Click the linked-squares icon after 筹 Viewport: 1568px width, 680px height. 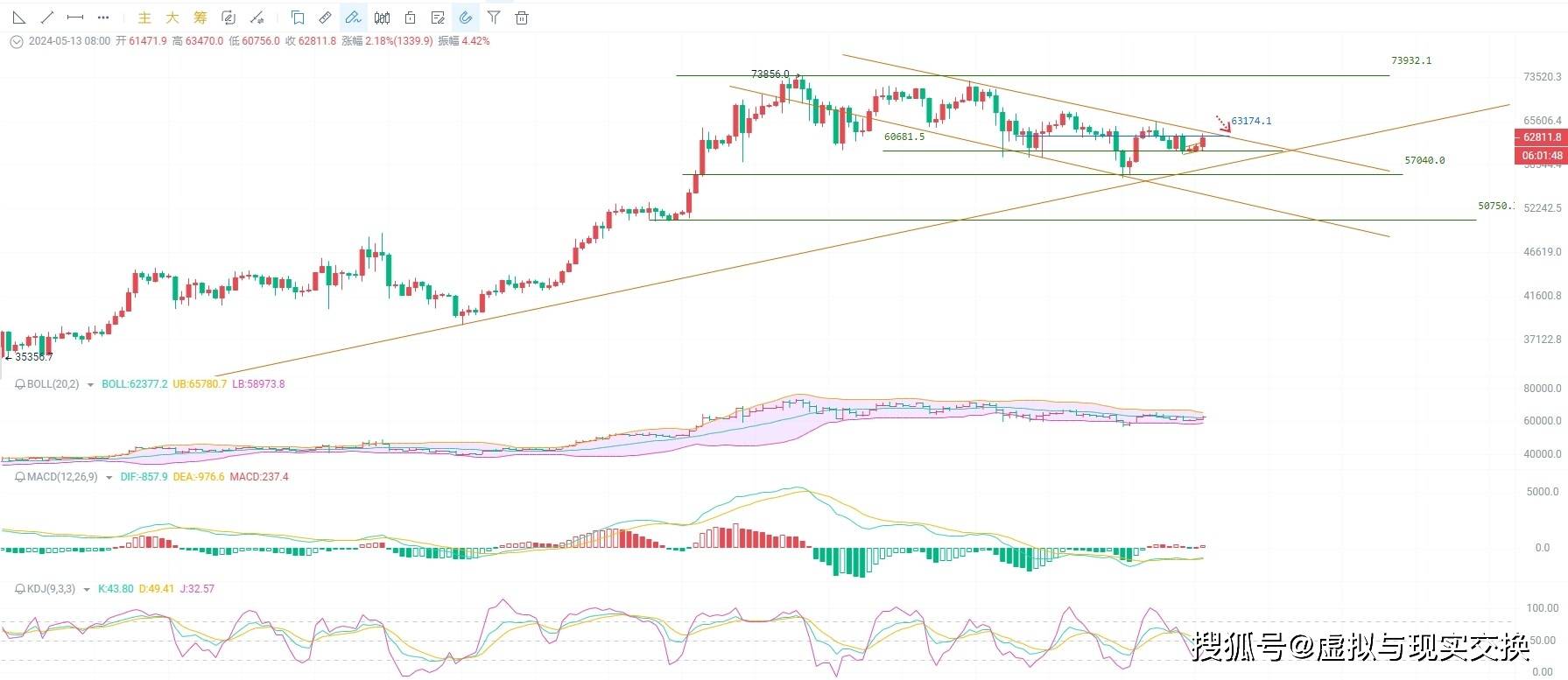(x=229, y=18)
